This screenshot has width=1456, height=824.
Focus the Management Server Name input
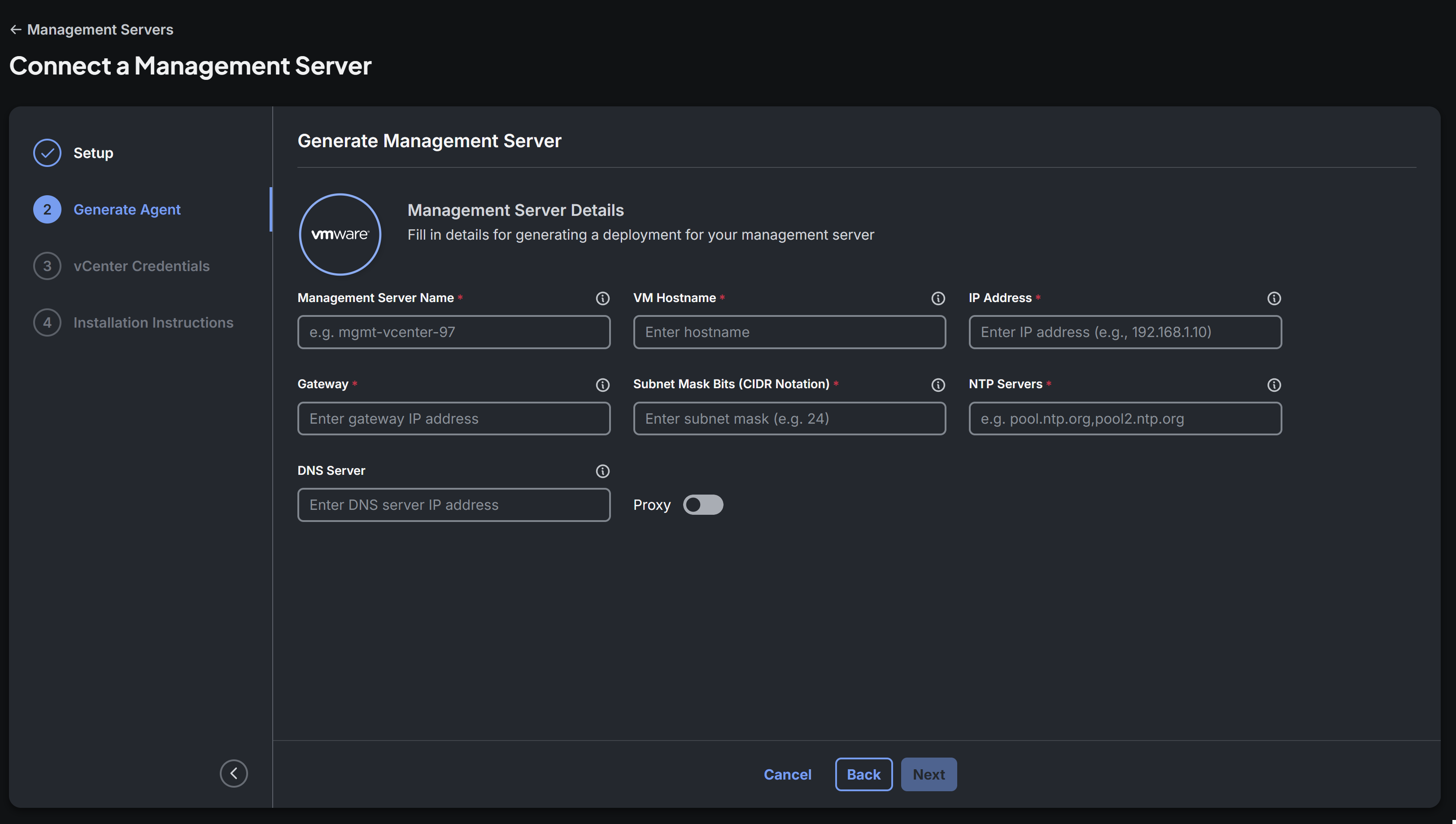pyautogui.click(x=453, y=332)
